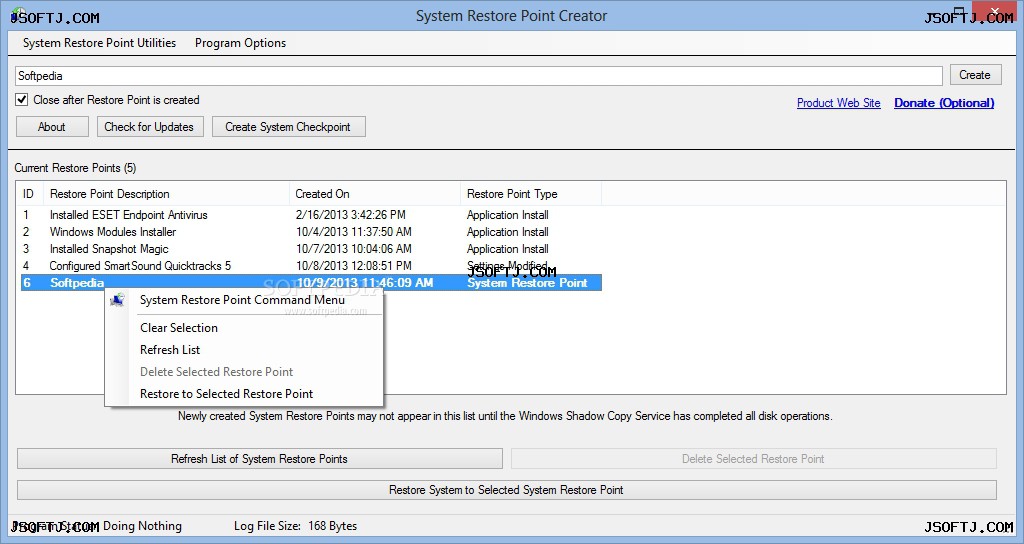Click Restore System to Selected System Restore Point

(x=507, y=490)
